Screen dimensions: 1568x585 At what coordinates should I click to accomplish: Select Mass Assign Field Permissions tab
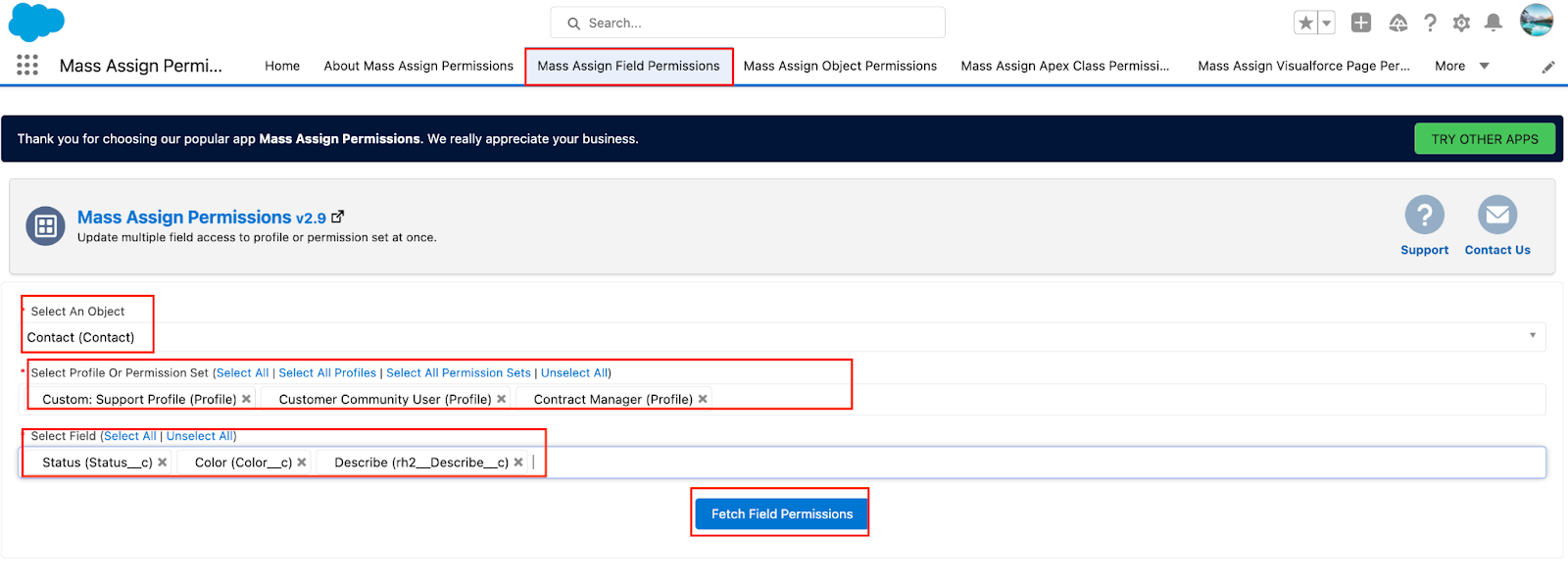pyautogui.click(x=628, y=66)
